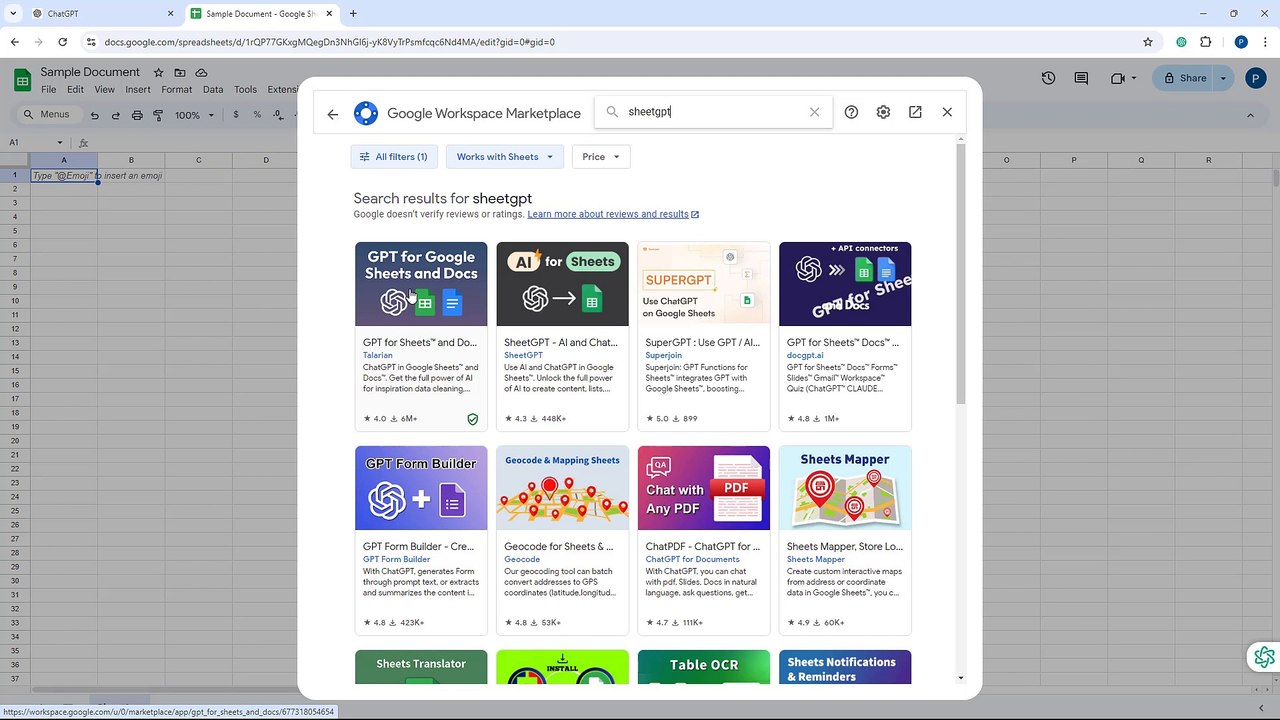This screenshot has width=1280, height=720.
Task: Click the Marketplace results scrollbar
Action: 961,275
